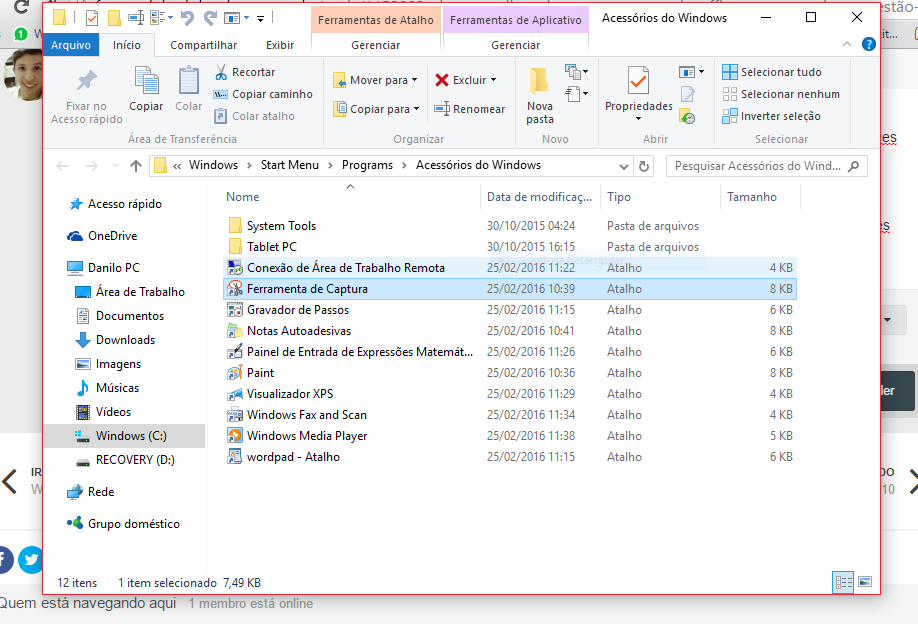Open the Help question mark icon
Screen dimensions: 918x630
pos(869,44)
